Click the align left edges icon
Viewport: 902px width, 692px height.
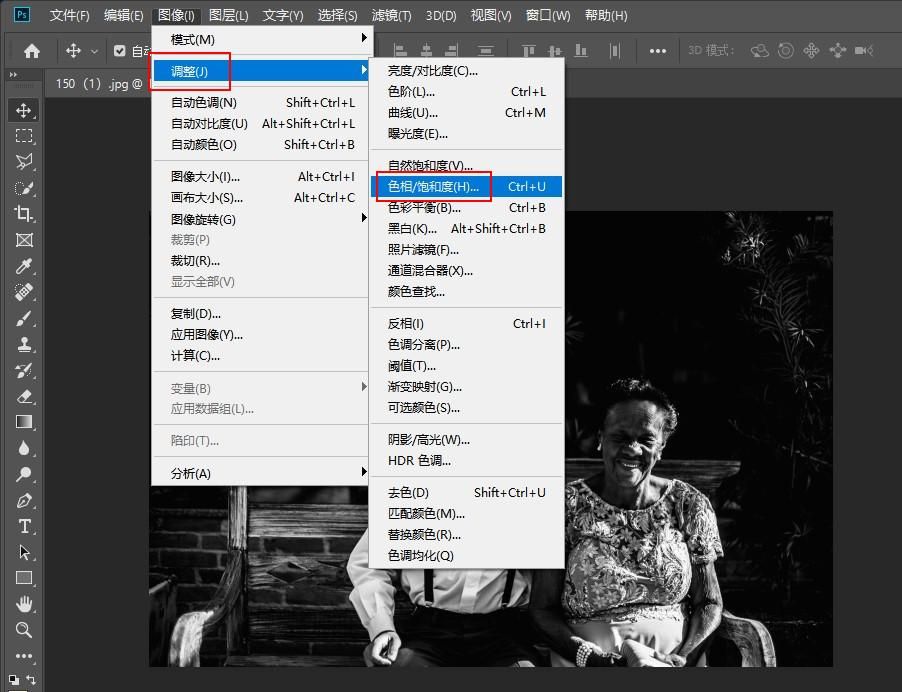400,51
